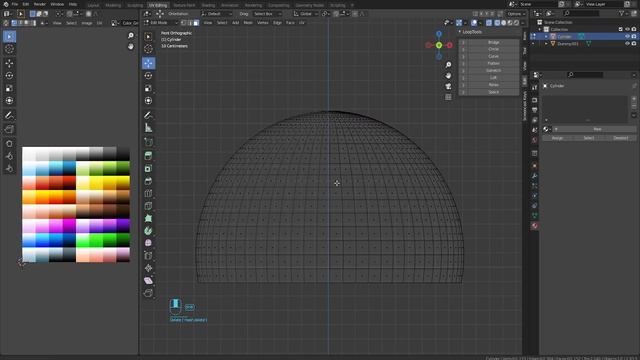
Task: Click the LoopTools Circle button
Action: coord(493,49)
